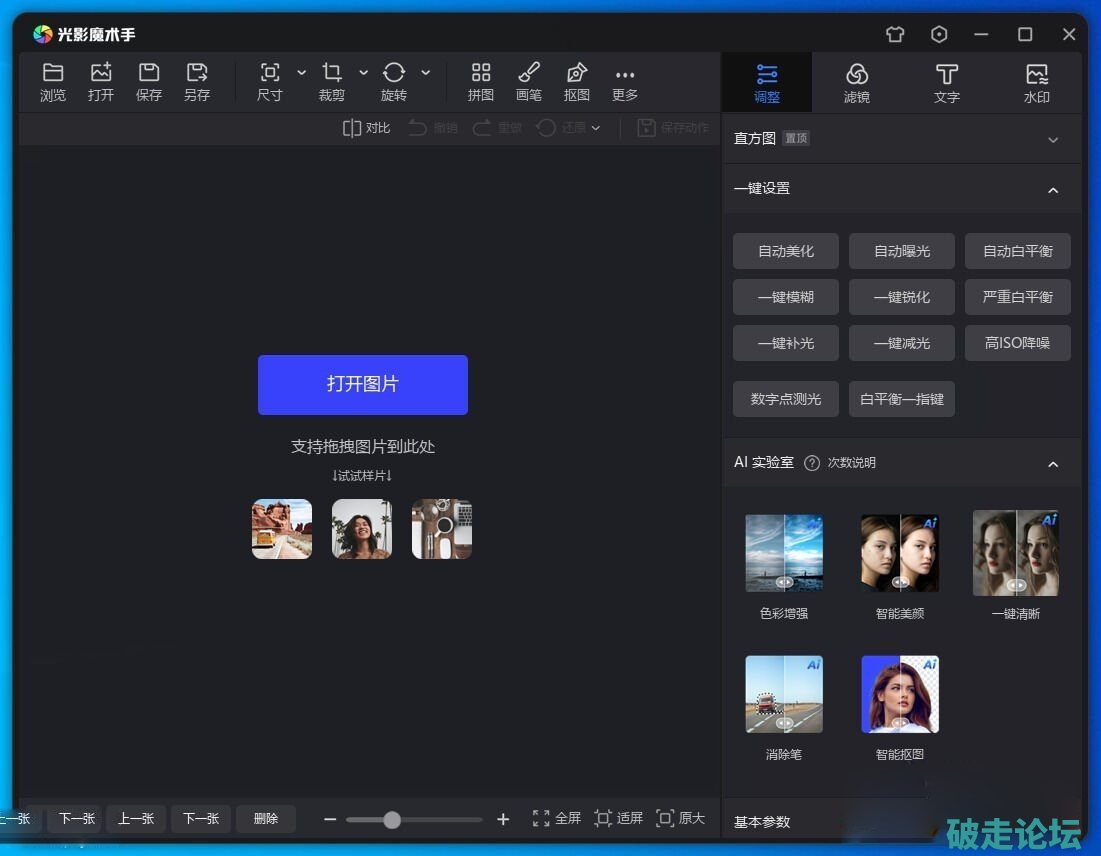Click the Save As (另存) icon
The height and width of the screenshot is (856, 1101).
pos(197,81)
